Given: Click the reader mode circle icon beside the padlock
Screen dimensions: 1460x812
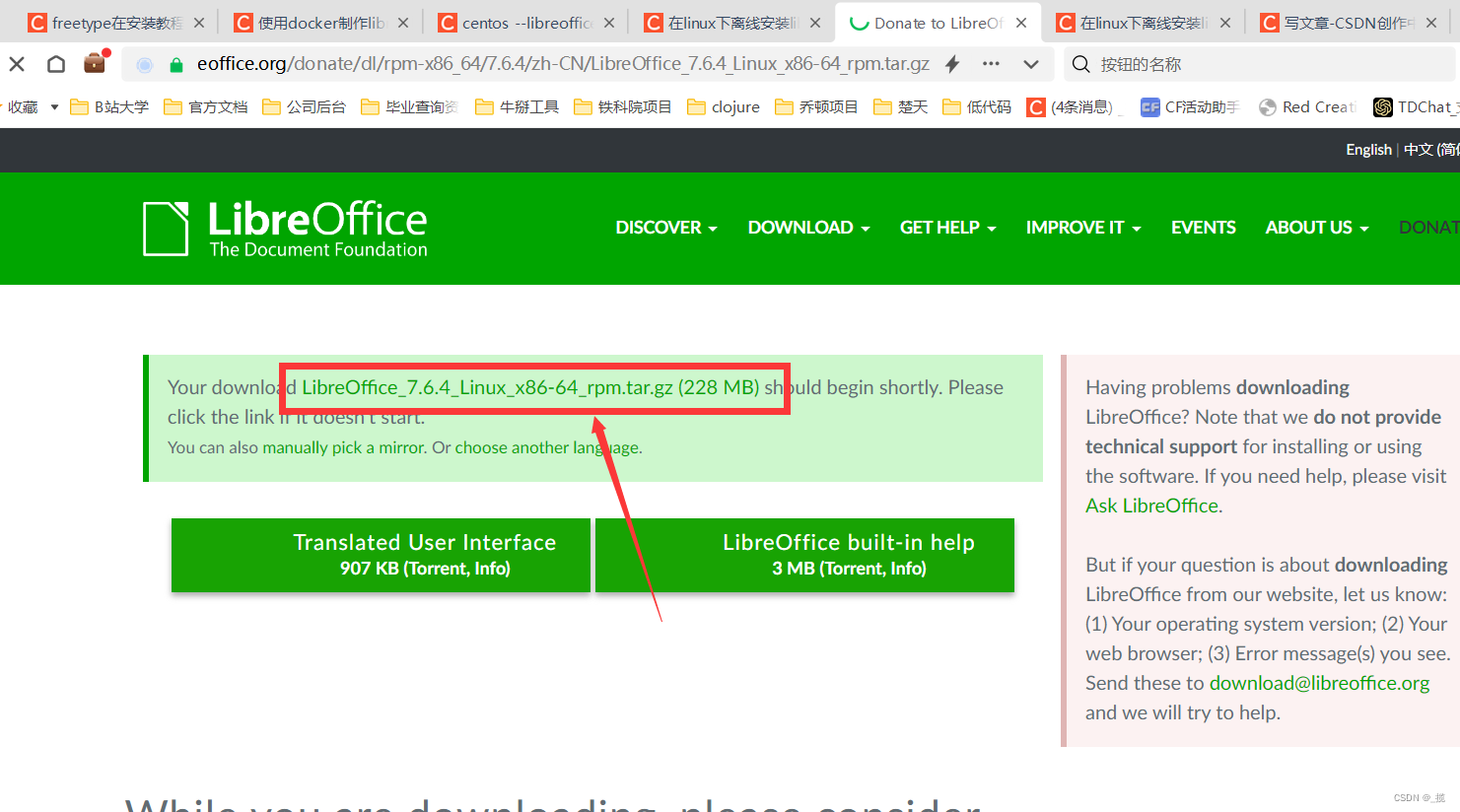Looking at the screenshot, I should click(144, 63).
